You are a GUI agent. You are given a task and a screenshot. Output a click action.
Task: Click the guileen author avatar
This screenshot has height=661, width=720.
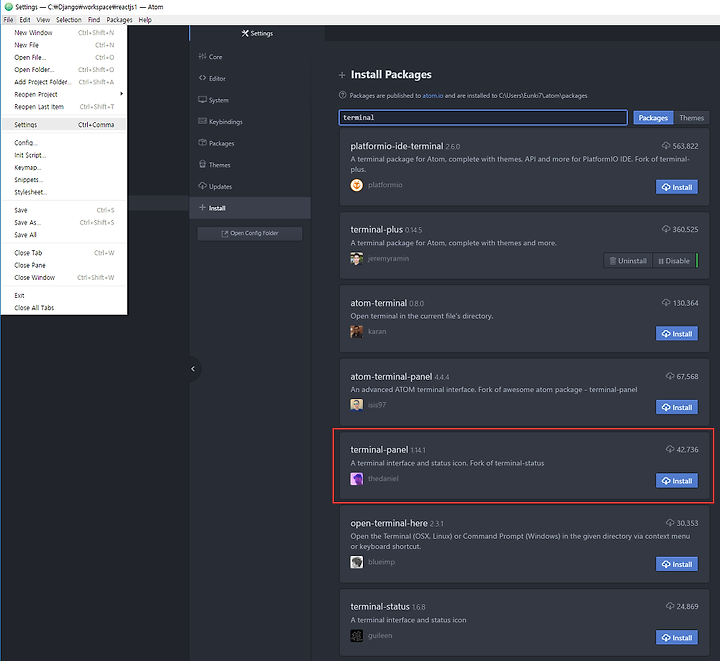[357, 635]
